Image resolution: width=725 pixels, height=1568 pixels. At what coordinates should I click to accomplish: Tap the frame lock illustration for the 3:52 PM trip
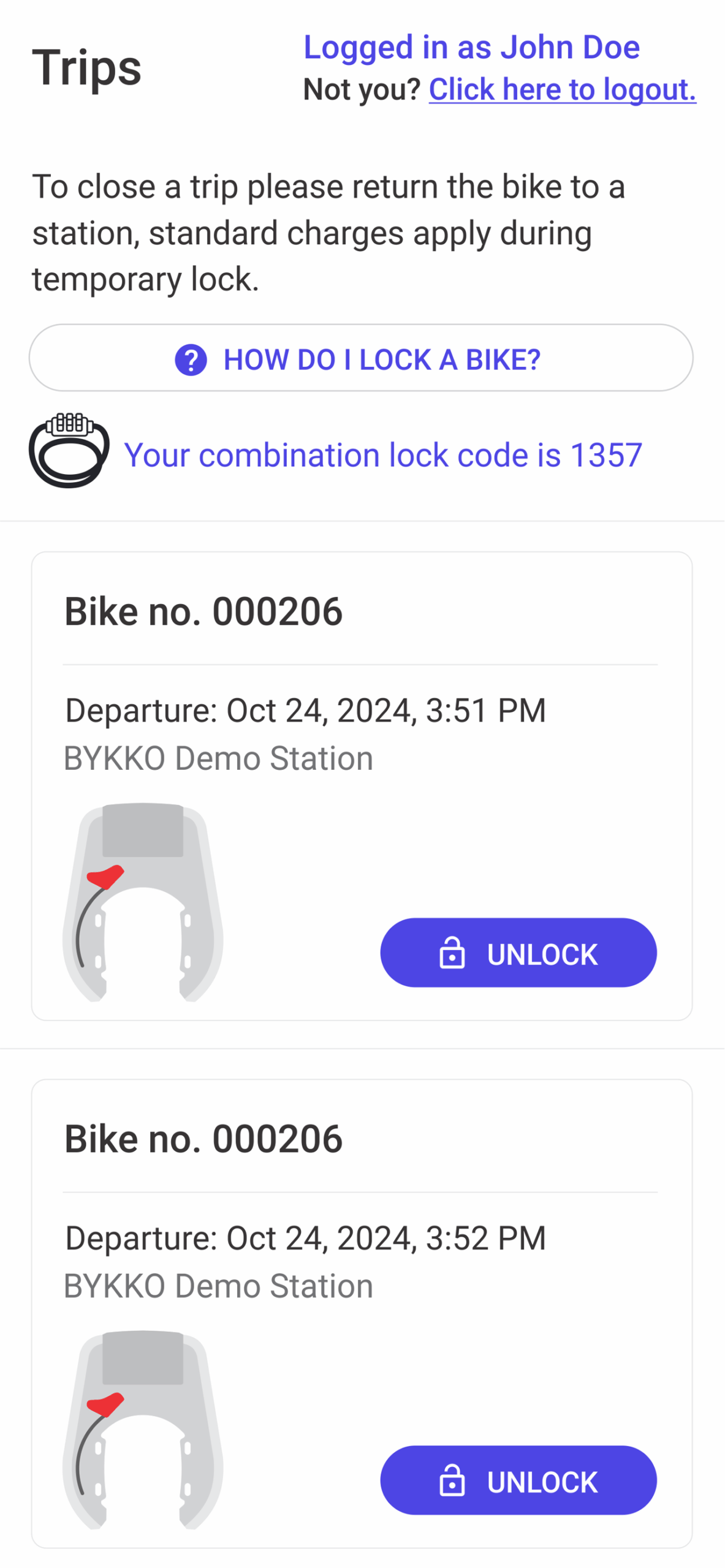(143, 1430)
